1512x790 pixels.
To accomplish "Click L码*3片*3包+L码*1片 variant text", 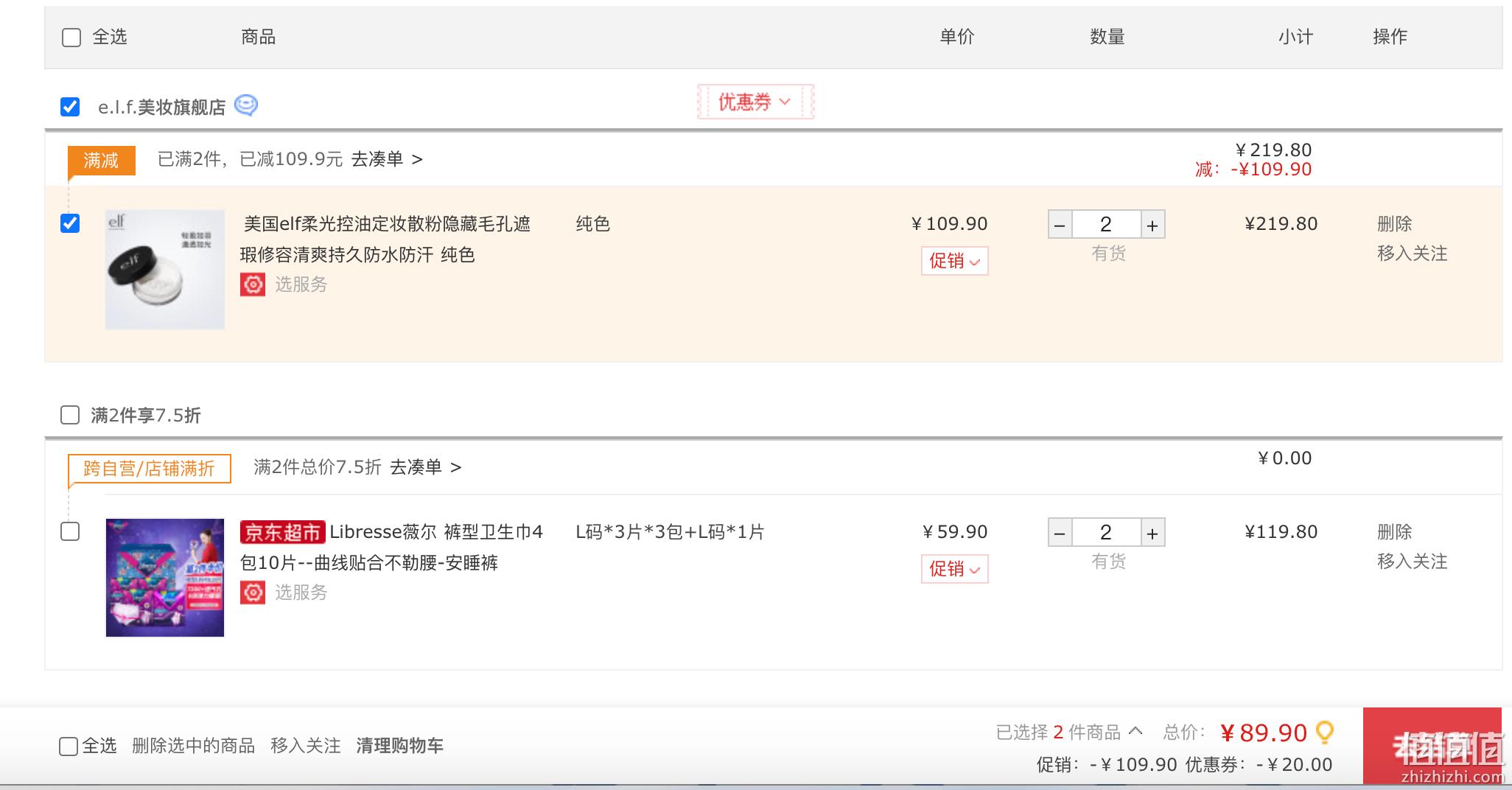I will [671, 532].
